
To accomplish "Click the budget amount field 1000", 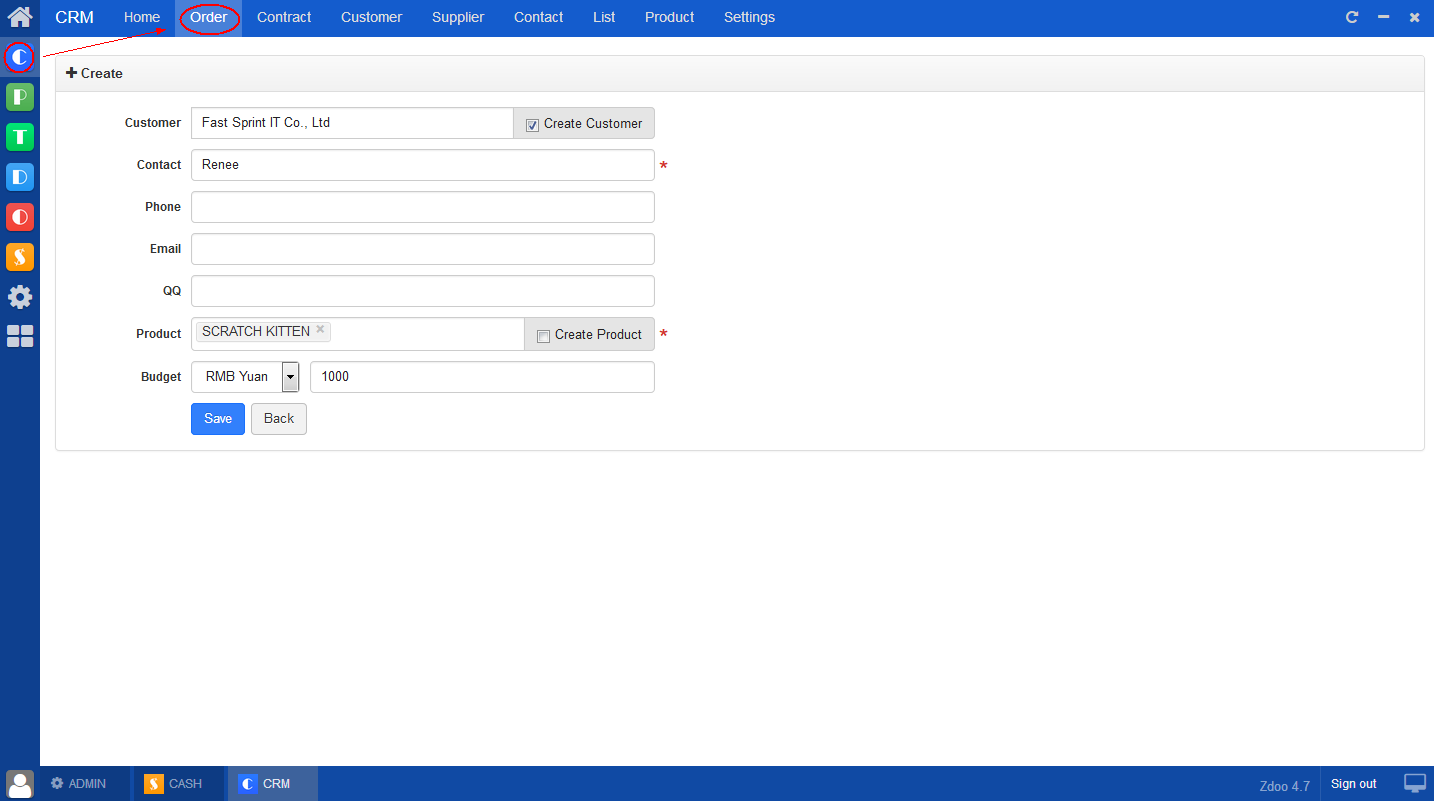I will coord(482,377).
